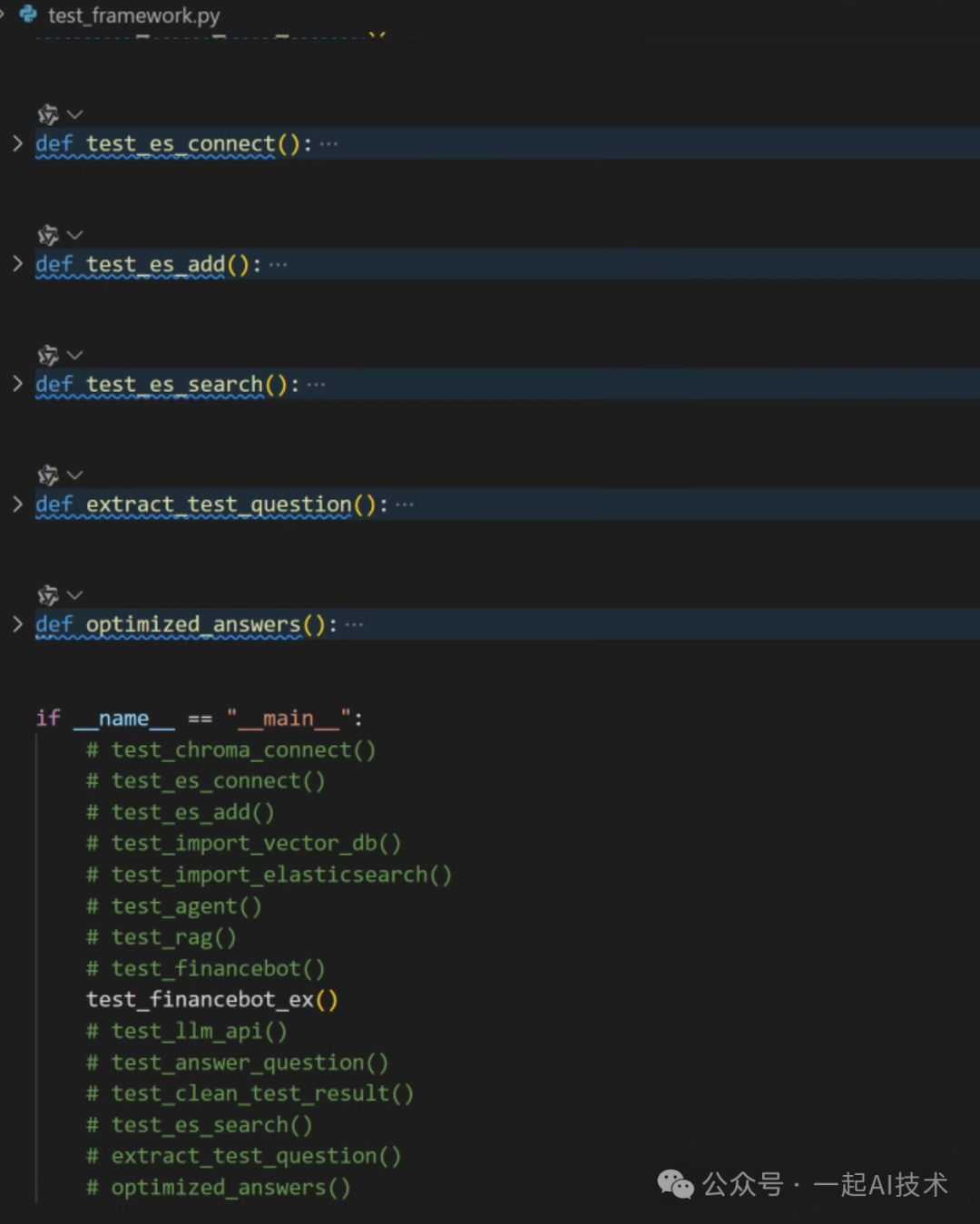This screenshot has height=1224, width=980.
Task: Click commented line '# test_answer_question()'
Action: [x=237, y=1062]
